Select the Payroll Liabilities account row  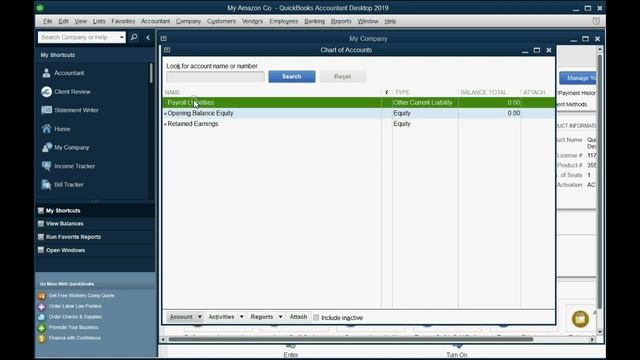coord(359,102)
